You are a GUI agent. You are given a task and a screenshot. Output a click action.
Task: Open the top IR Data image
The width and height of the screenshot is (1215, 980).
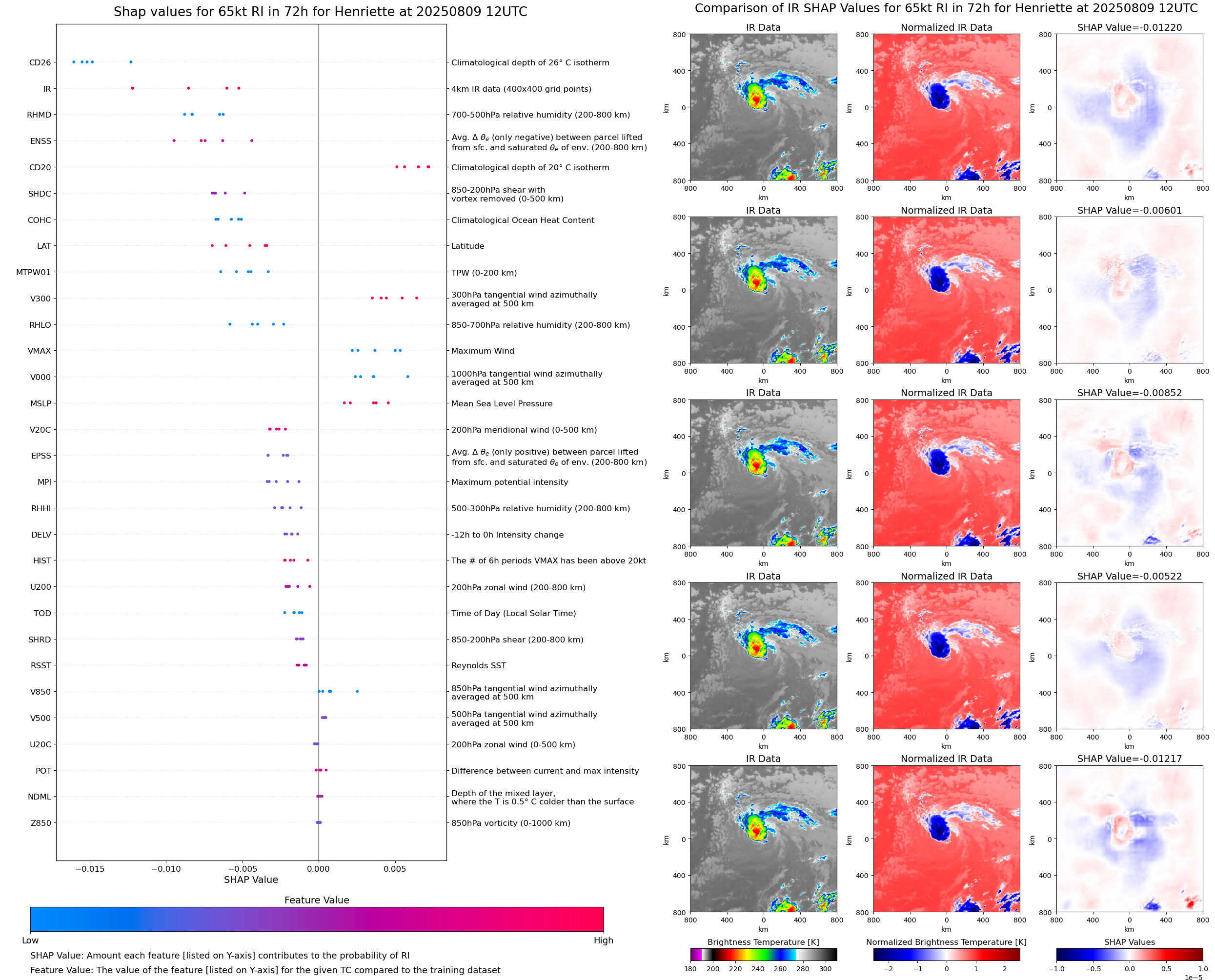[x=763, y=107]
